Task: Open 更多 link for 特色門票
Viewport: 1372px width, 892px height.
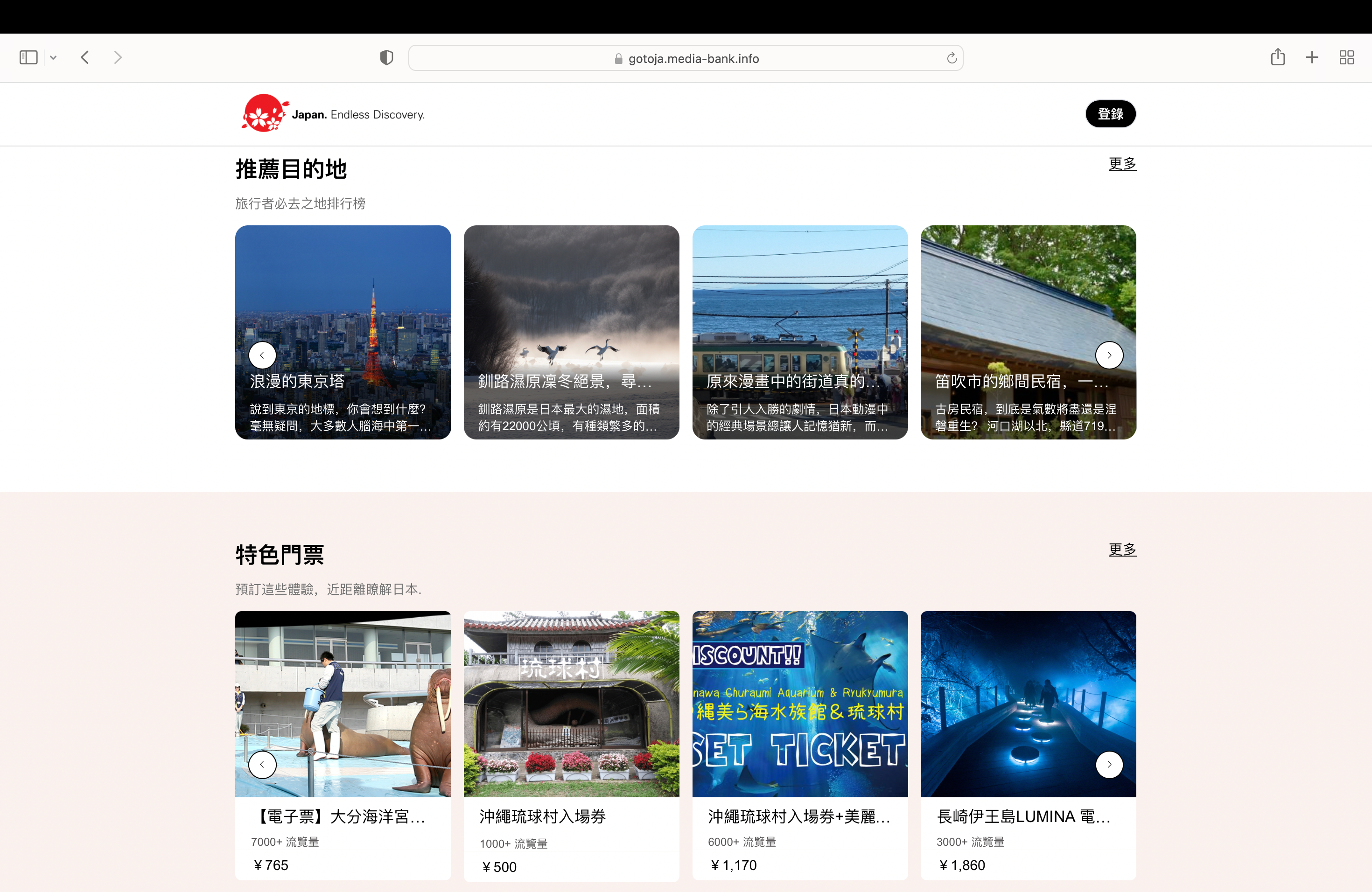Action: 1122,549
